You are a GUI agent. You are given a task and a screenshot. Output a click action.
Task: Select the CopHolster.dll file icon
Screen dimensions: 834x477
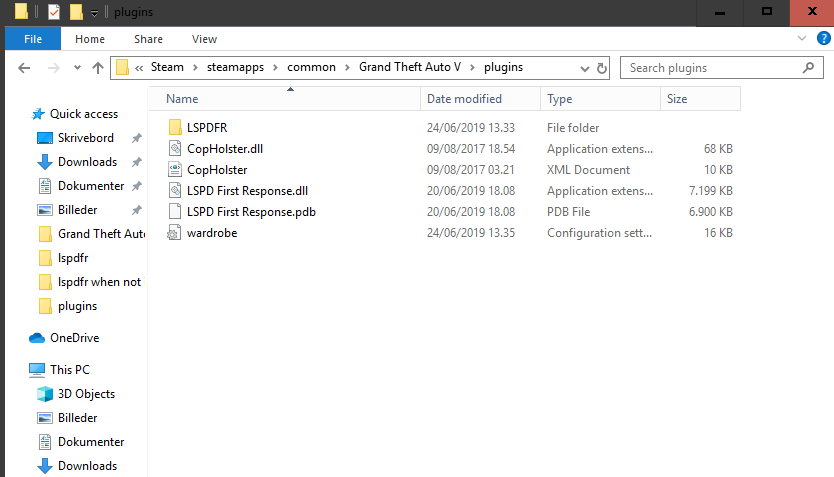(x=174, y=148)
